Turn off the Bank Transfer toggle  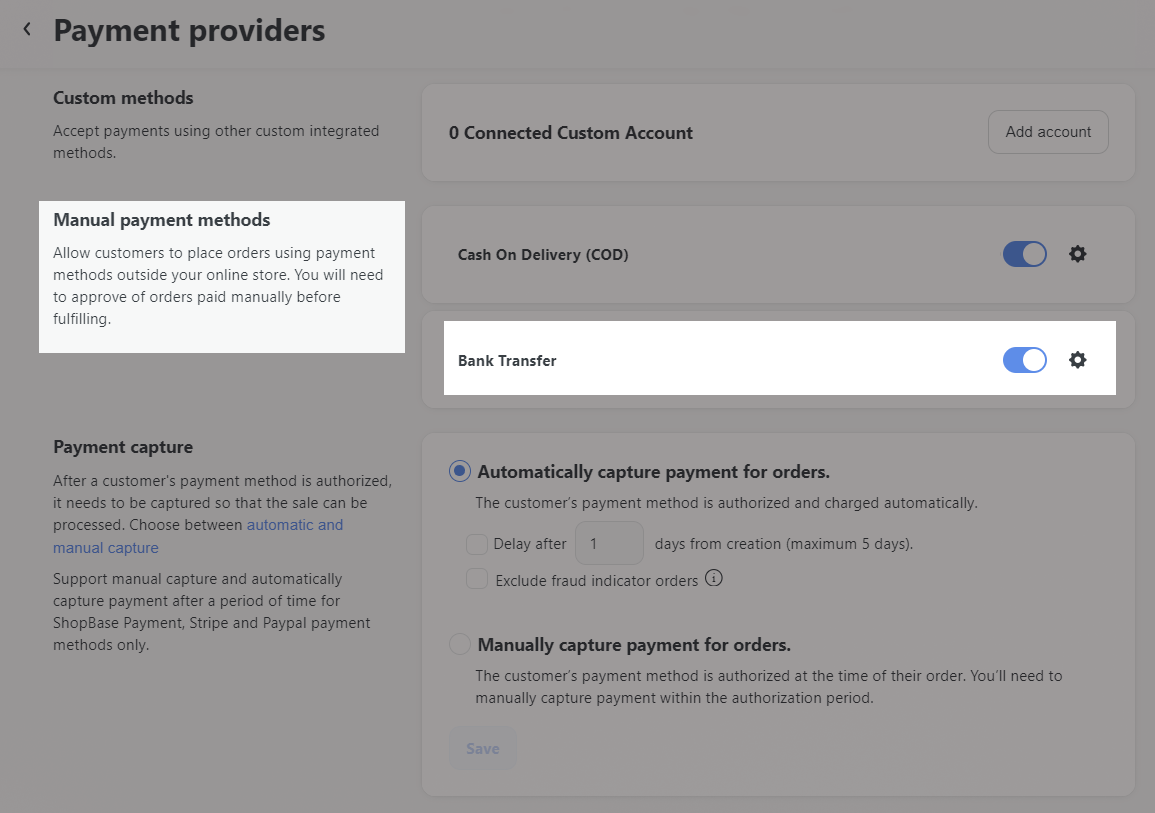1024,360
